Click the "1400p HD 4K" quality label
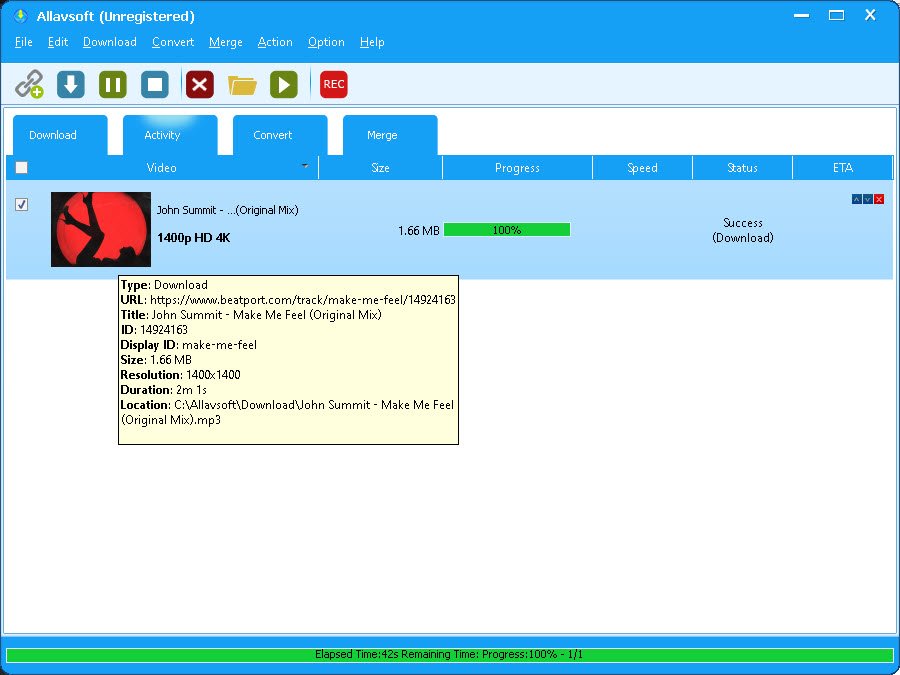Viewport: 900px width, 675px height. [193, 238]
